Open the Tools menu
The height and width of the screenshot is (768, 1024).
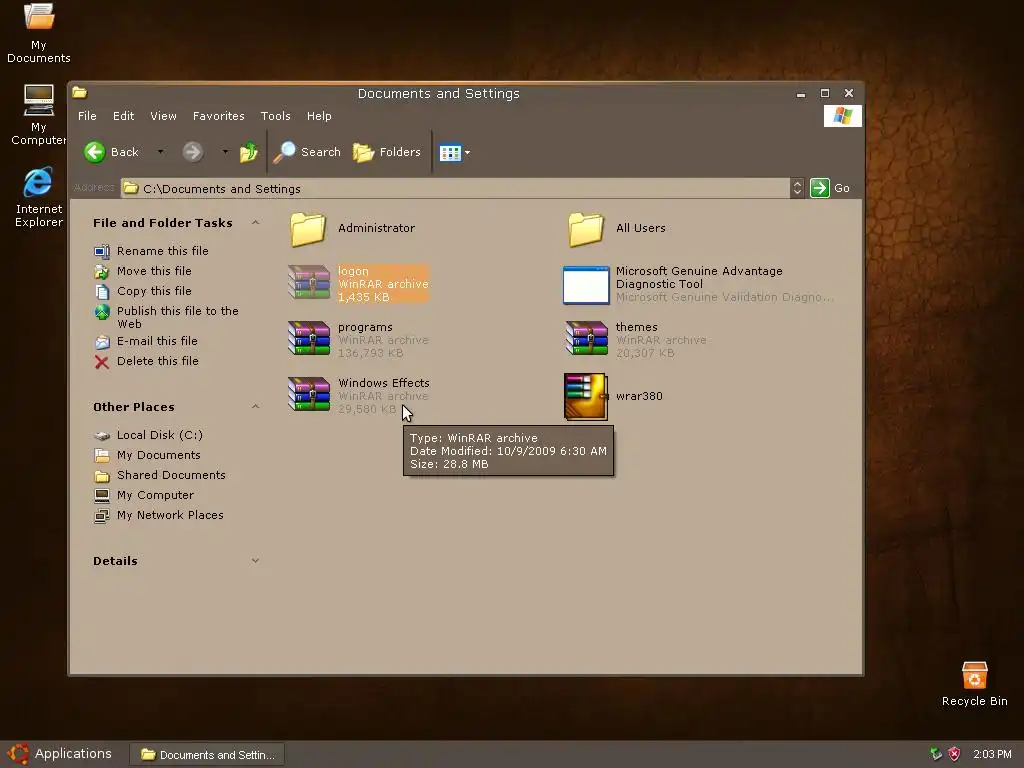point(275,116)
